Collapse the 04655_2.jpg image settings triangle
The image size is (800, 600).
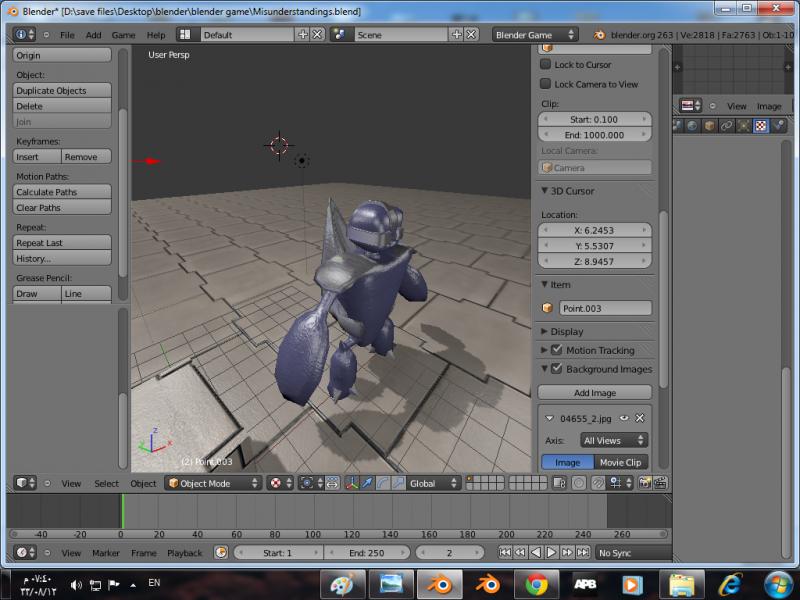[549, 418]
